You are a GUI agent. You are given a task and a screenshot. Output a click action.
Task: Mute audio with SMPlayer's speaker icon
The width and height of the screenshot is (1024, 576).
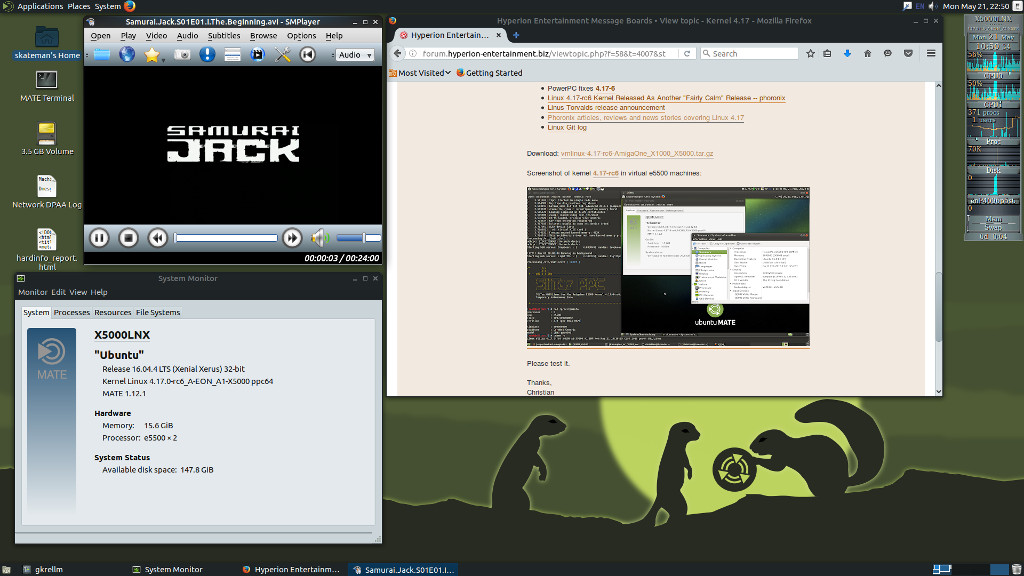pos(320,238)
